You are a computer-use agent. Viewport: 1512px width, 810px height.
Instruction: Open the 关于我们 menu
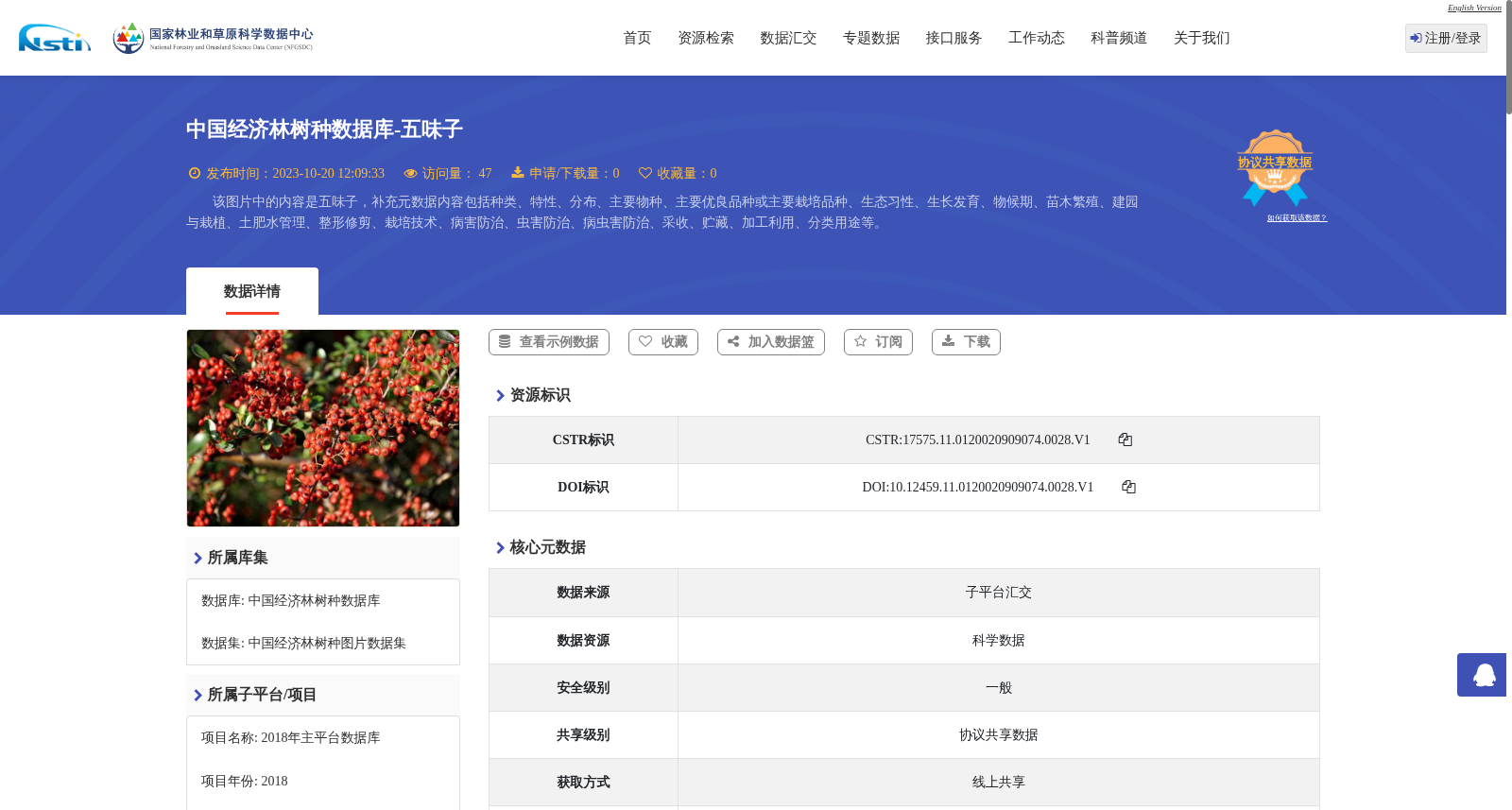[1202, 38]
